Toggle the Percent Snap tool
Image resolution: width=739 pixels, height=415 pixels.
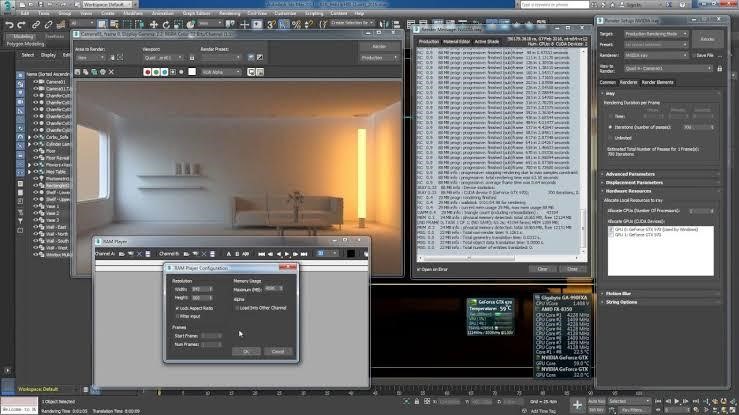[296, 24]
